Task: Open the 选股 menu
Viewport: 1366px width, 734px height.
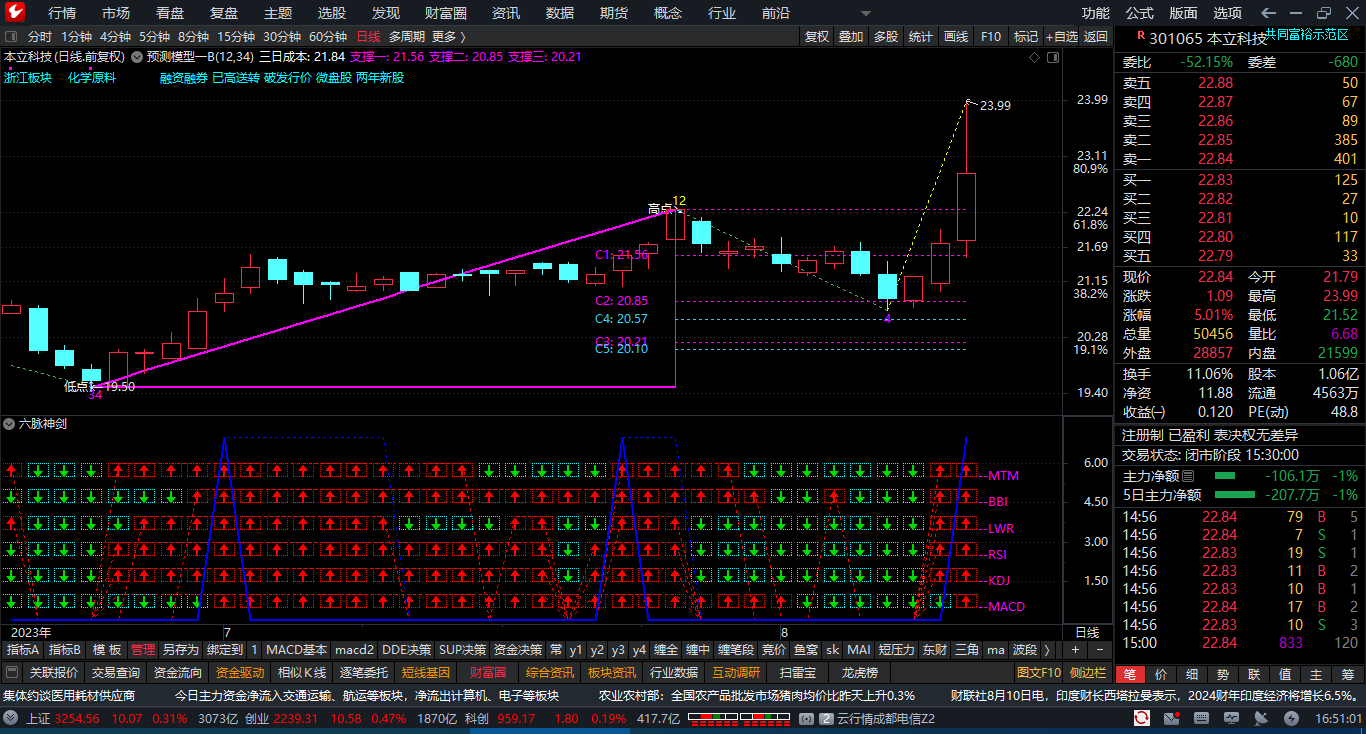Action: tap(332, 13)
